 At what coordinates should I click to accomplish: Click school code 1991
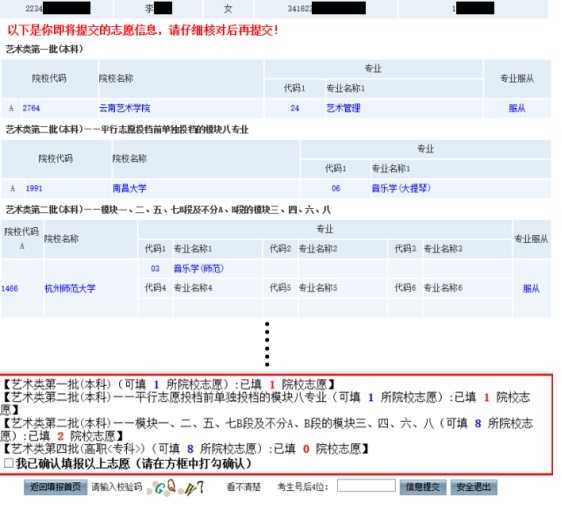click(34, 188)
